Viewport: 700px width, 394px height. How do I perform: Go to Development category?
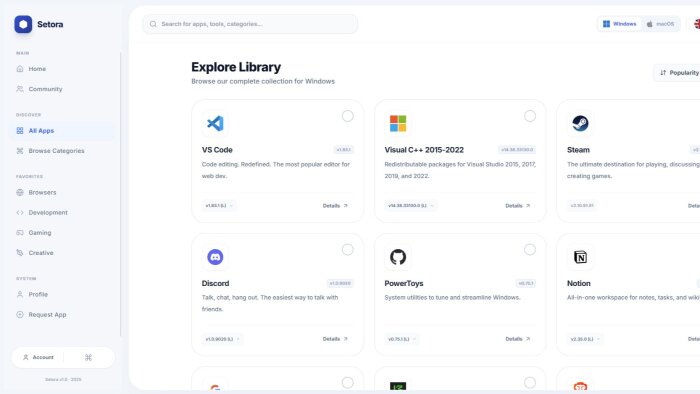click(x=62, y=212)
